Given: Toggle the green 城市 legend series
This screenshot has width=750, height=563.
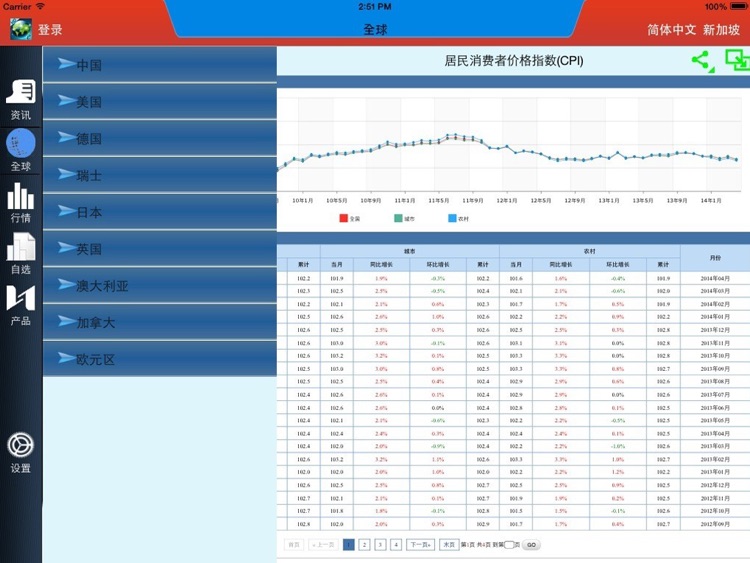Looking at the screenshot, I should (404, 219).
